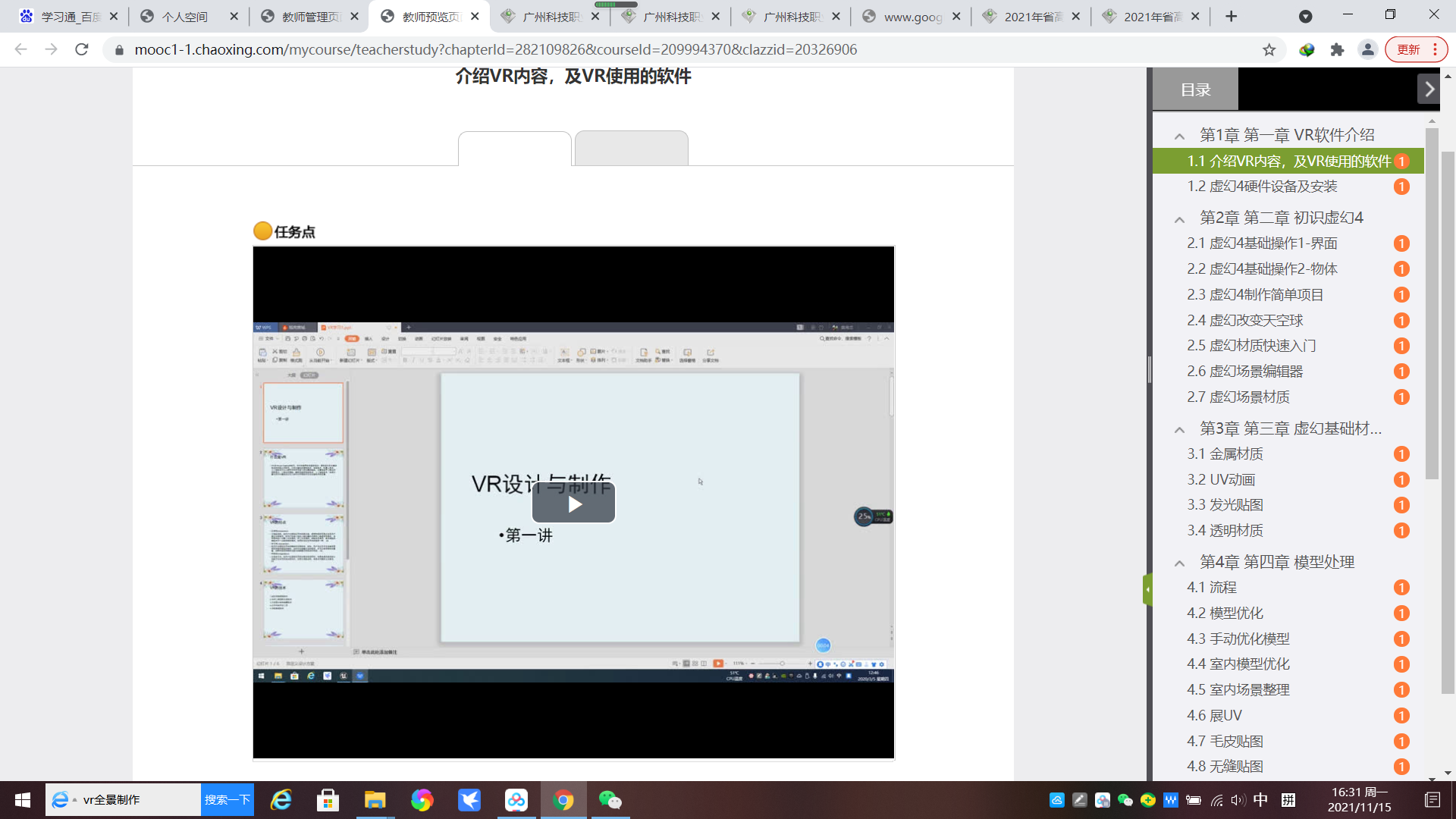Screen dimensions: 1456x819
Task: Switch to the 个人空间 browser tab
Action: (184, 16)
